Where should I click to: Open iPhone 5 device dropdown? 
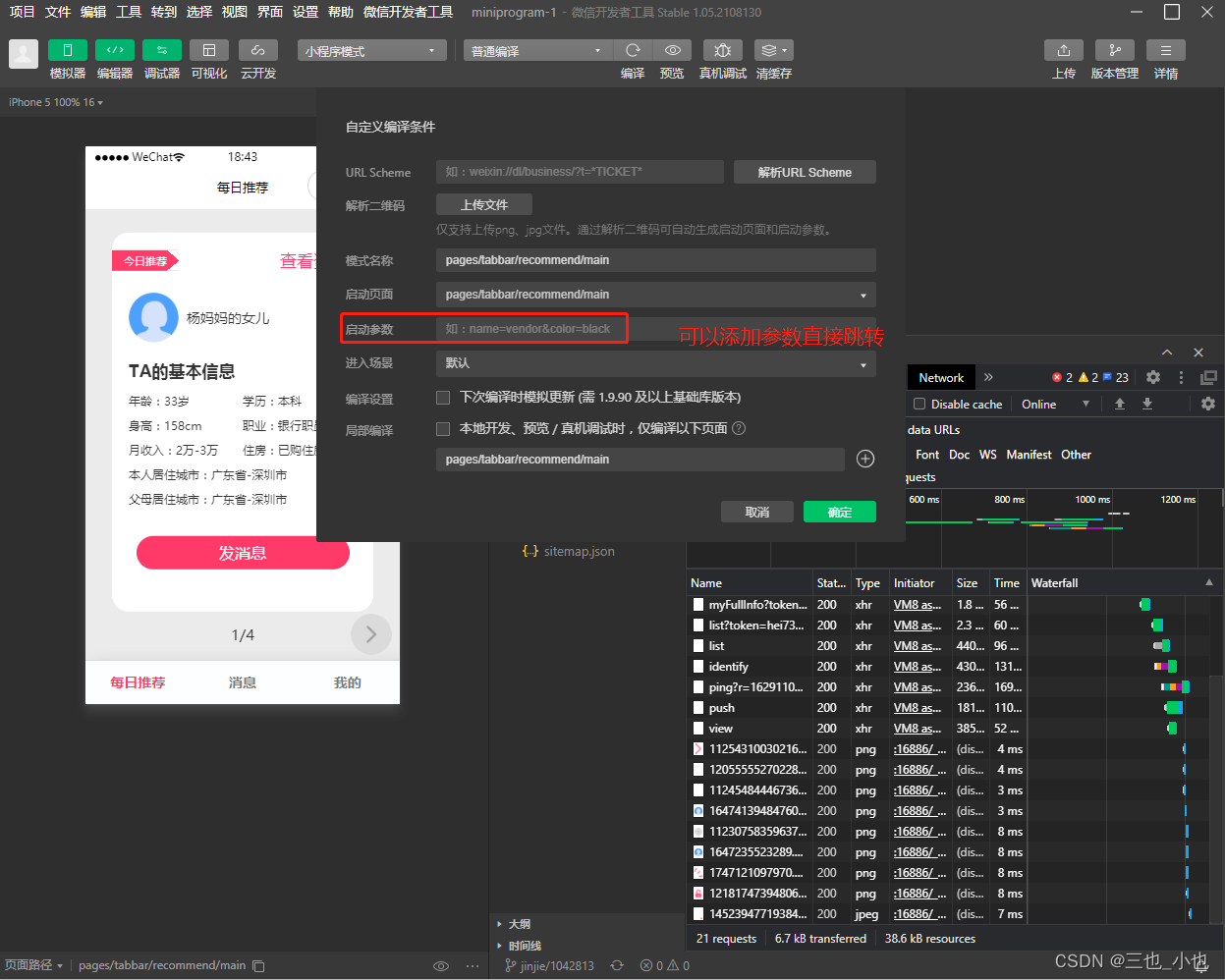click(56, 102)
